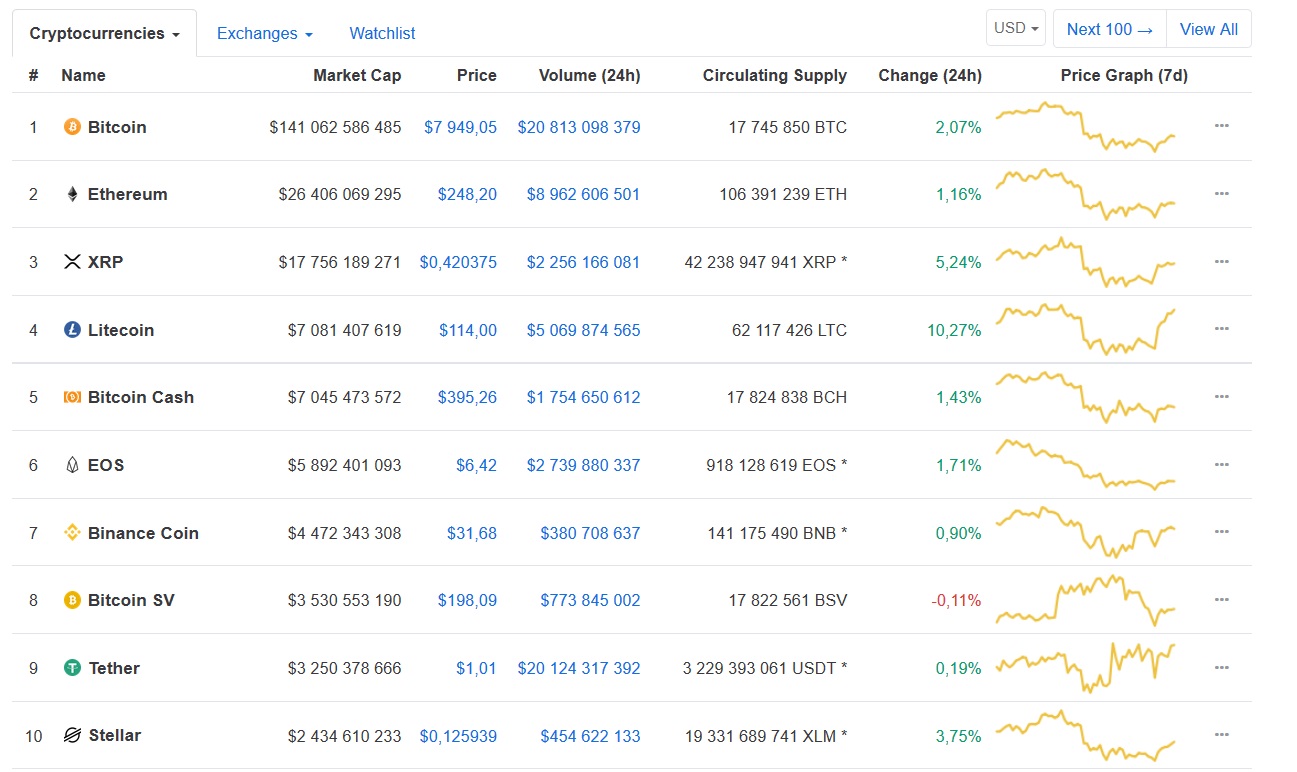Sort by the Circulating Supply column header

pos(775,75)
